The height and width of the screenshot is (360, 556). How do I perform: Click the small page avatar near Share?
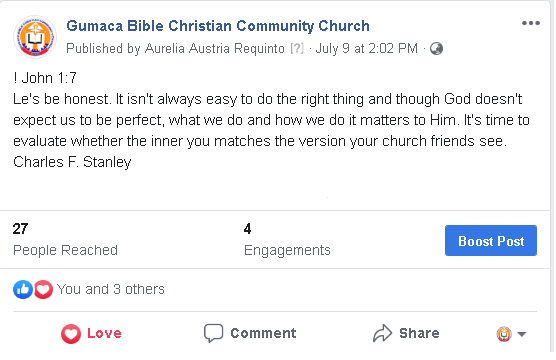coord(504,334)
